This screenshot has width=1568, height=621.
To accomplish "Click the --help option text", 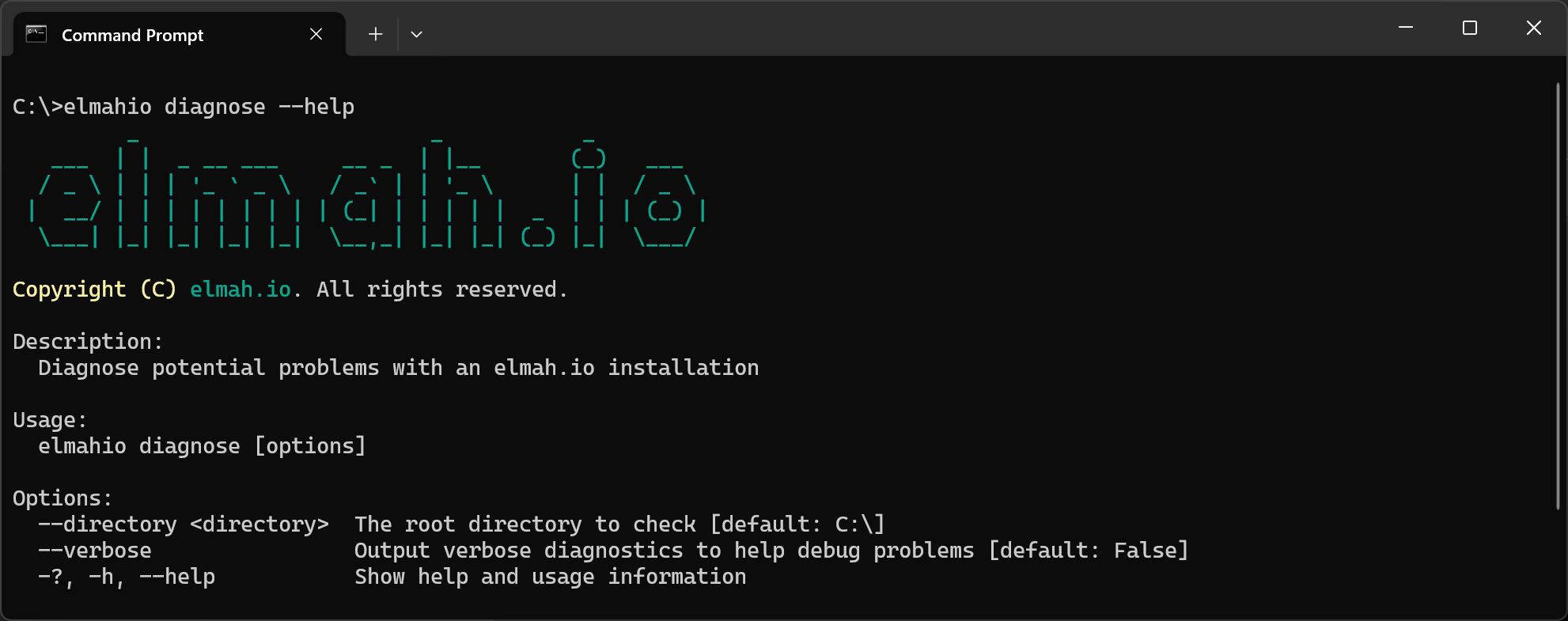I will click(x=177, y=577).
